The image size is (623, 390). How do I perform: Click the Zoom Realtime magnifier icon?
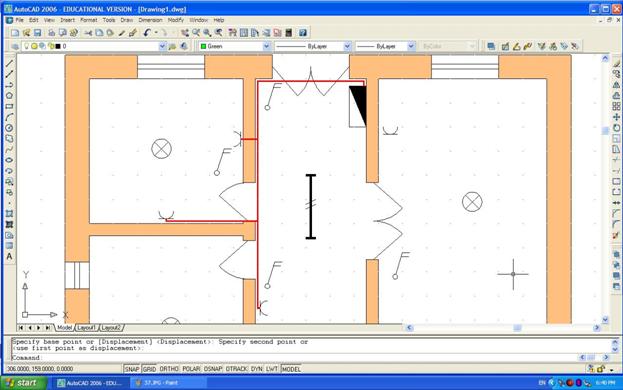(196, 33)
